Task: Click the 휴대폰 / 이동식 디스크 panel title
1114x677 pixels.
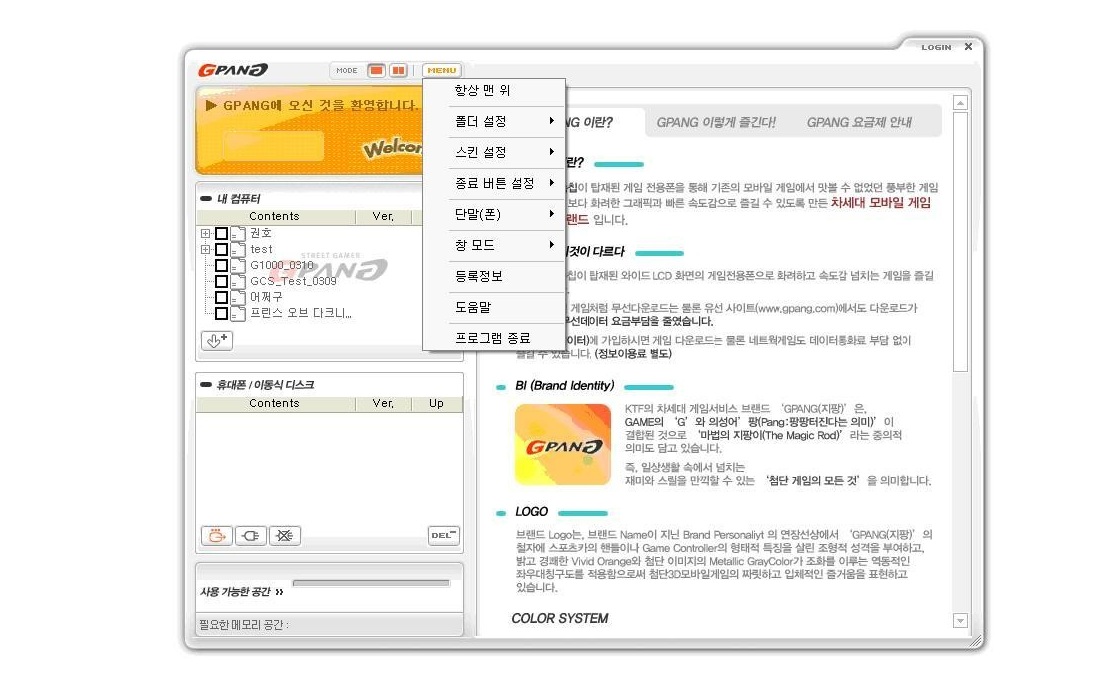Action: click(265, 385)
